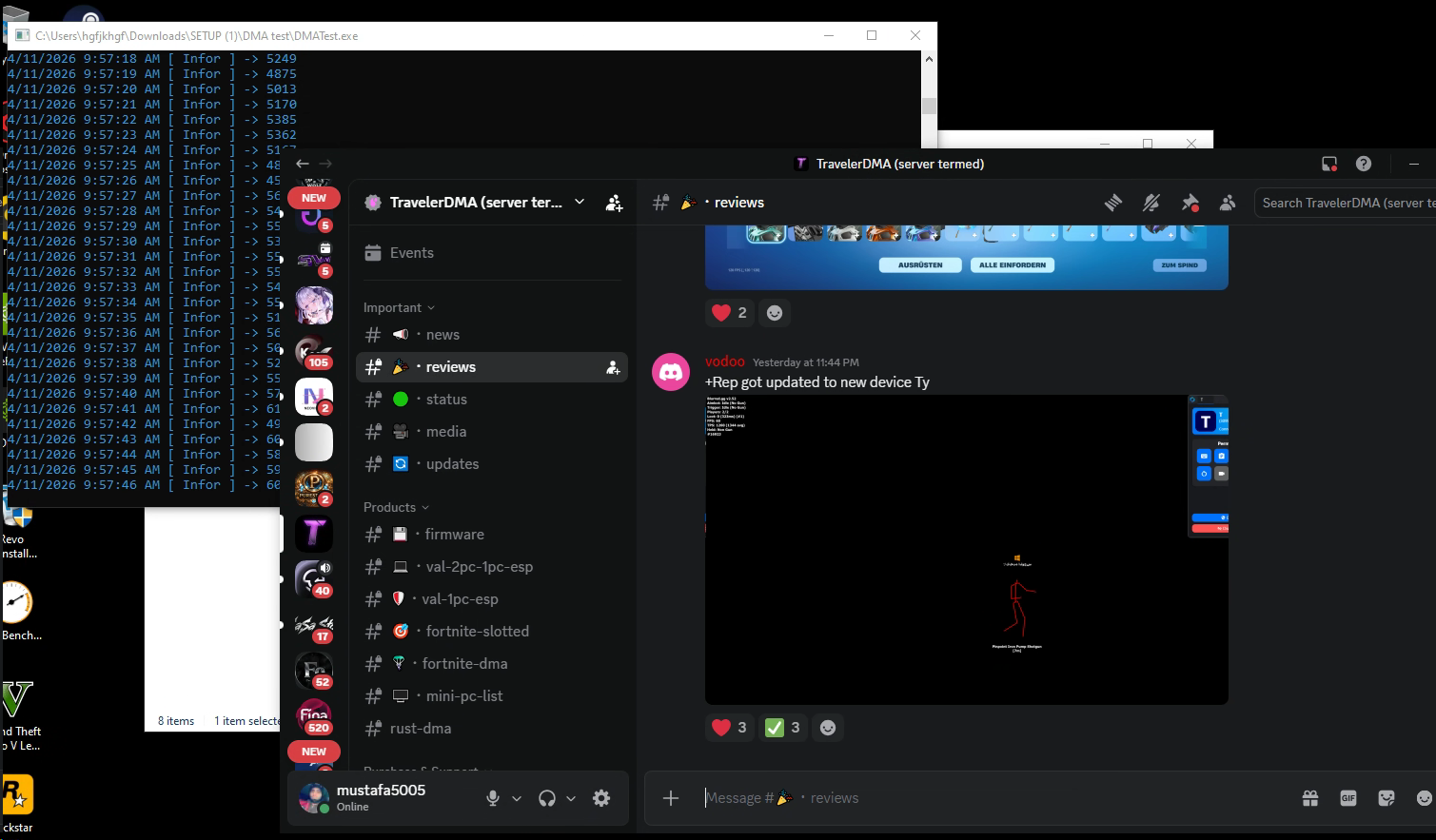Select the reviews channel
The width and height of the screenshot is (1436, 840).
492,367
